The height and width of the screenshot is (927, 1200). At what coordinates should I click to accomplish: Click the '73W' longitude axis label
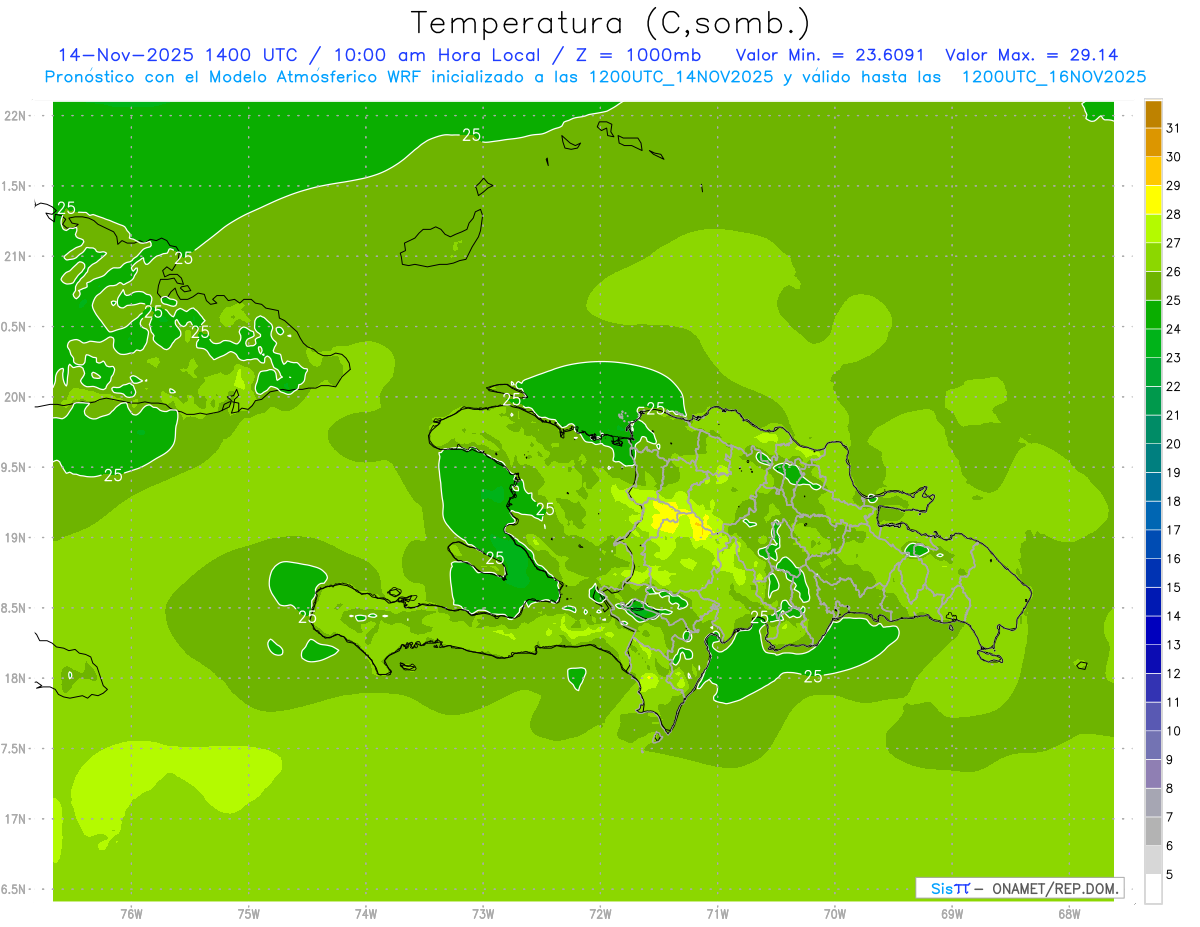click(x=483, y=913)
